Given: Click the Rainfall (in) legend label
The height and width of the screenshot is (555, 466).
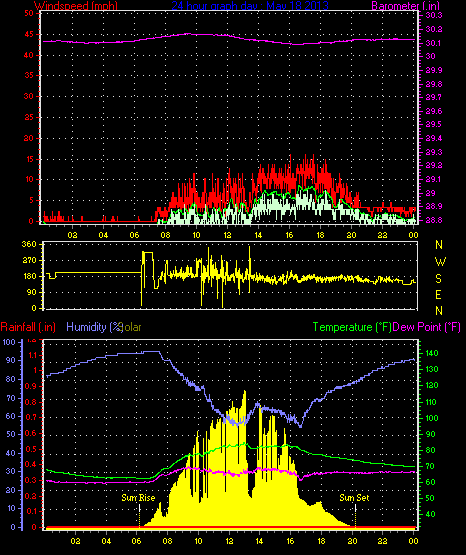Looking at the screenshot, I should click(28, 327).
